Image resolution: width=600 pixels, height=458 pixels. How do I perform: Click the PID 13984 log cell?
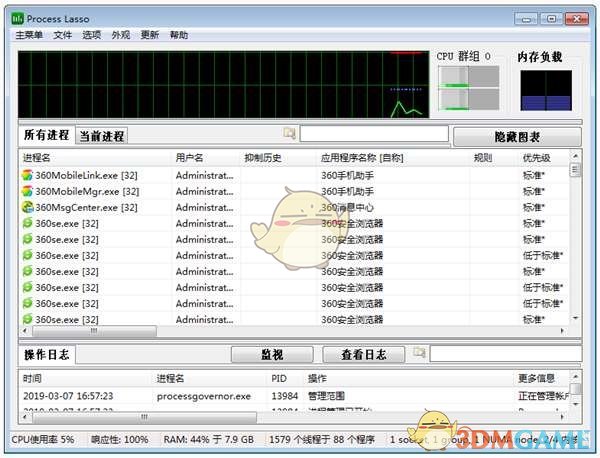(x=284, y=396)
